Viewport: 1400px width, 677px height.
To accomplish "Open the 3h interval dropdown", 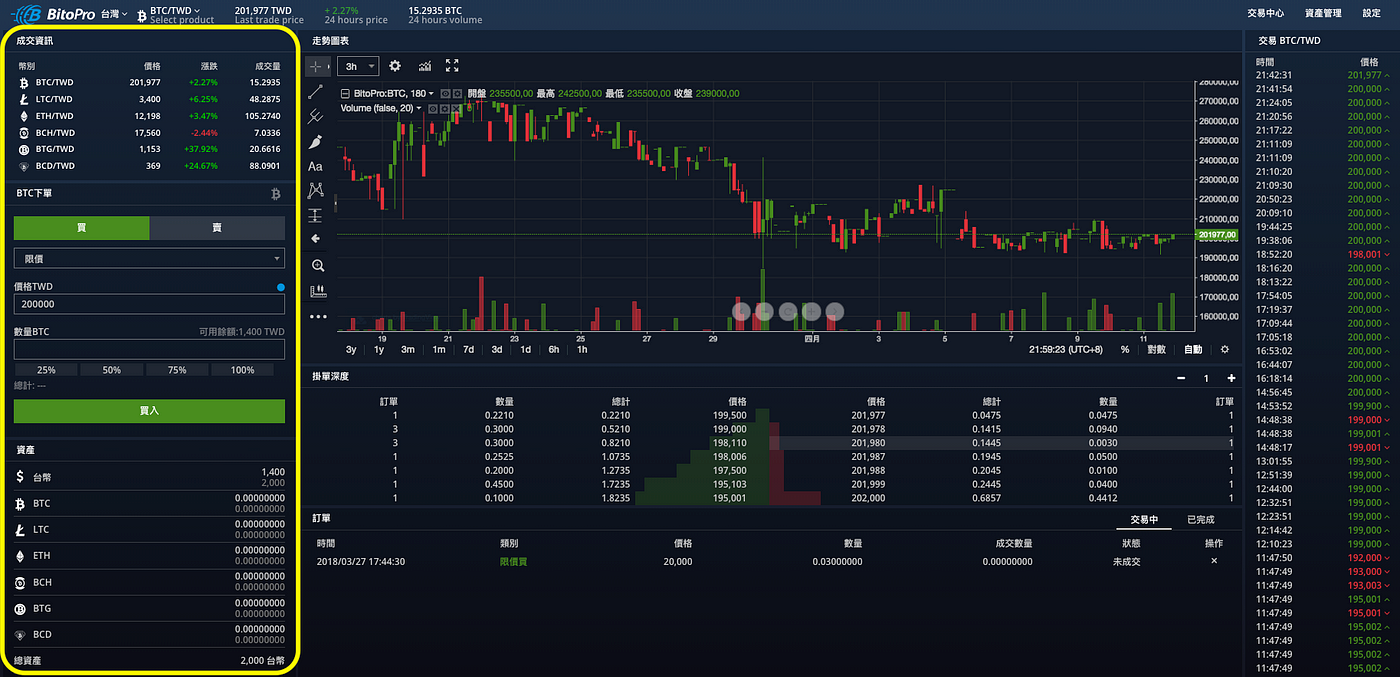I will tap(358, 66).
